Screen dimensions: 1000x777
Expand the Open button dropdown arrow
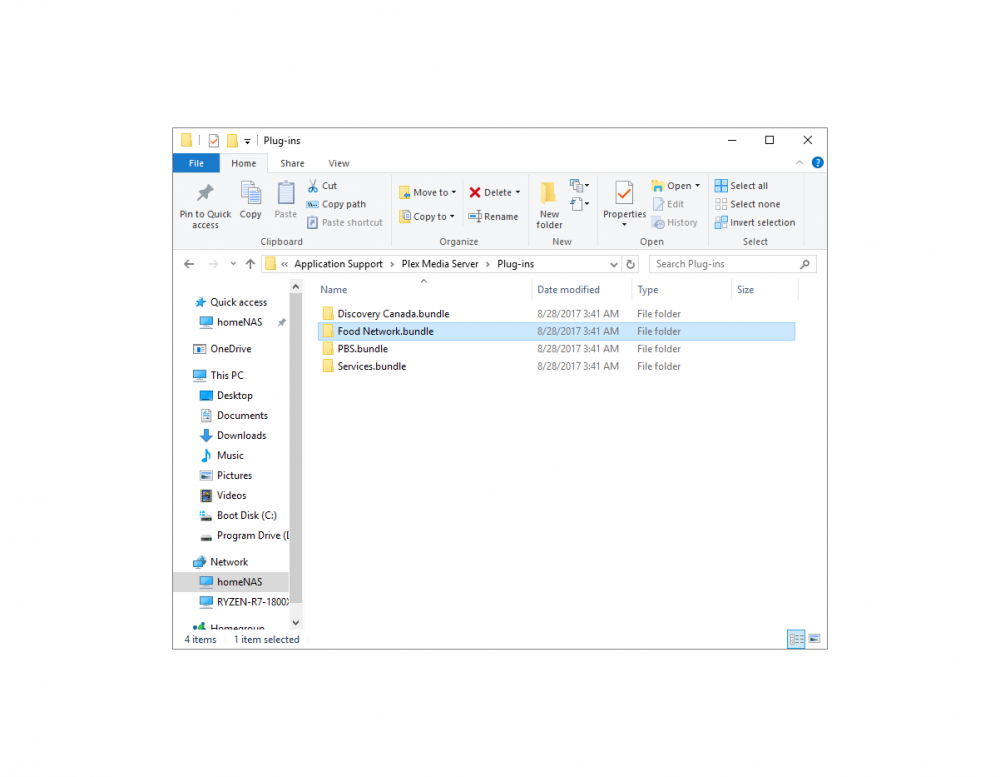point(697,186)
